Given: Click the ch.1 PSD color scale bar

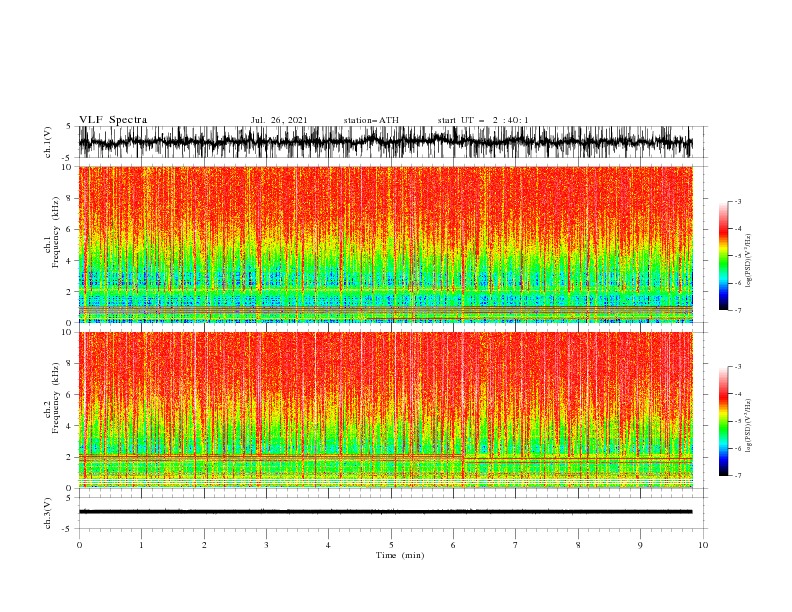Looking at the screenshot, I should tap(724, 255).
